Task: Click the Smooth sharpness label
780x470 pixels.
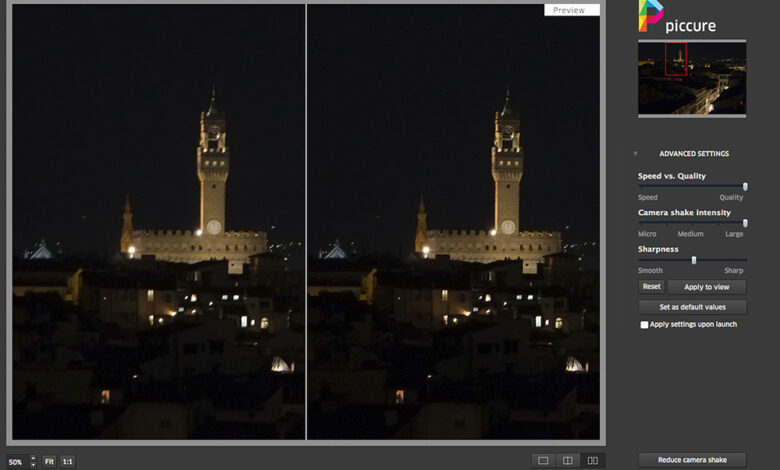Action: 650,271
